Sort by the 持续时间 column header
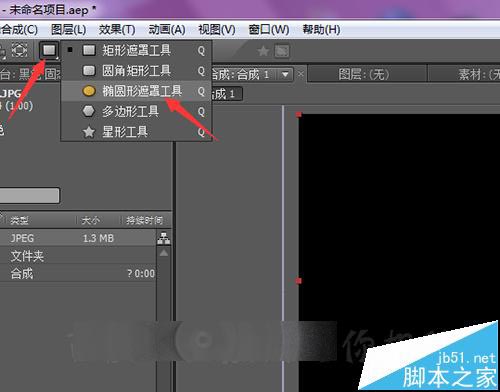 [x=144, y=220]
